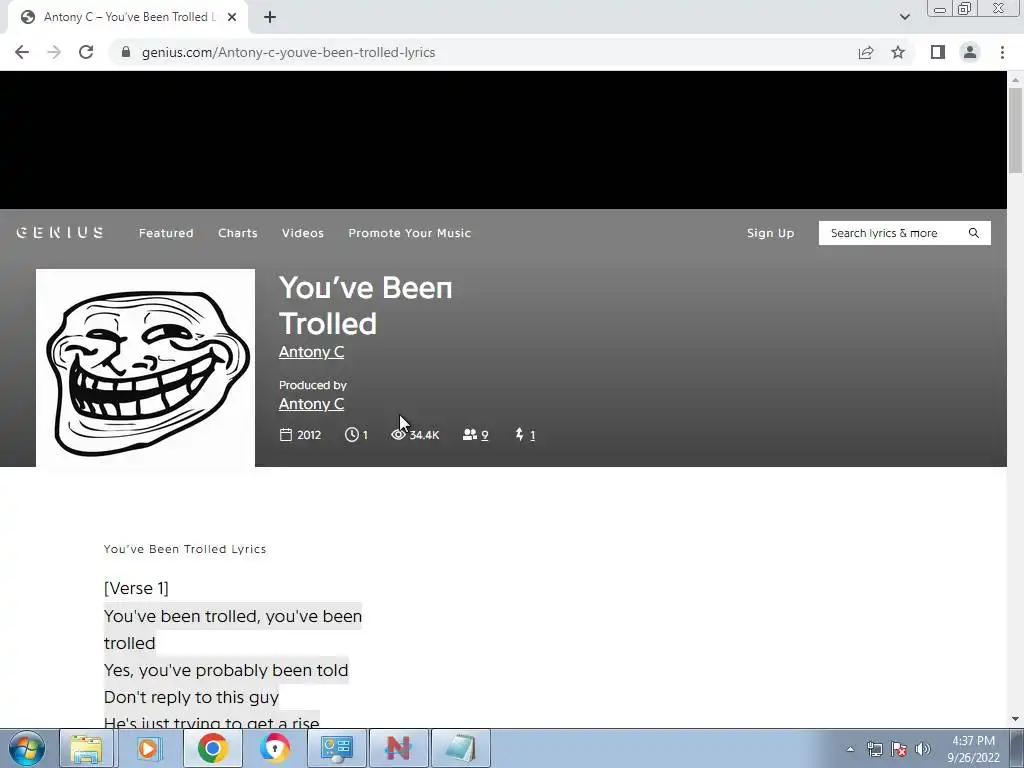Click the lyric "Yes, you've probably been told"
The height and width of the screenshot is (768, 1024).
click(x=226, y=670)
